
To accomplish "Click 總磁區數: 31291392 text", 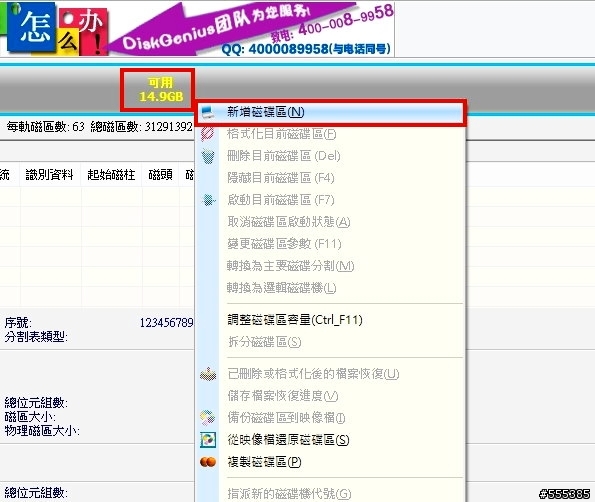I will (x=142, y=126).
